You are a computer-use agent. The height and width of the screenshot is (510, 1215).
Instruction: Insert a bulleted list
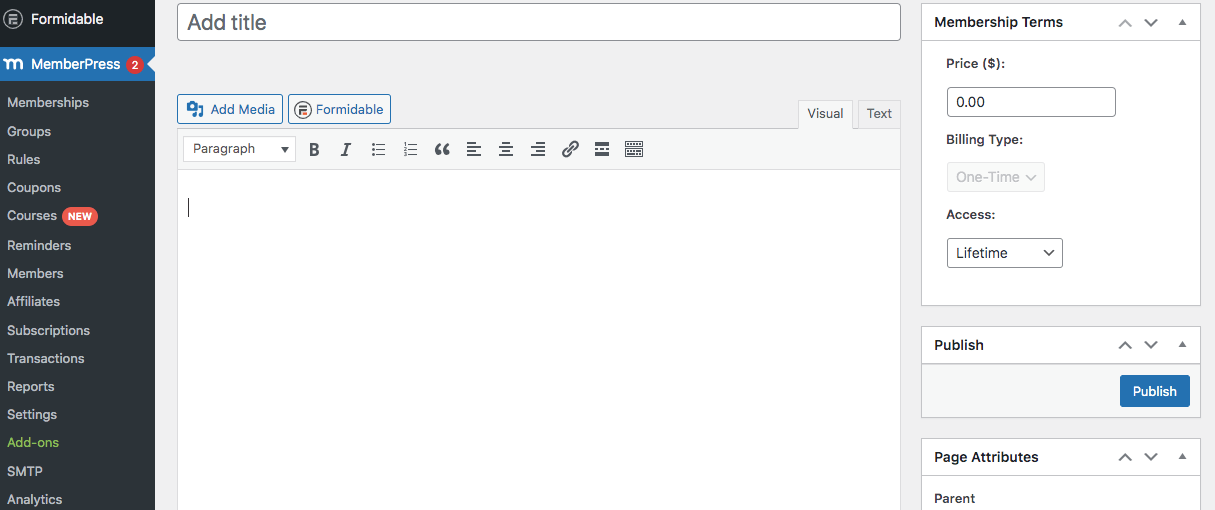pos(378,149)
